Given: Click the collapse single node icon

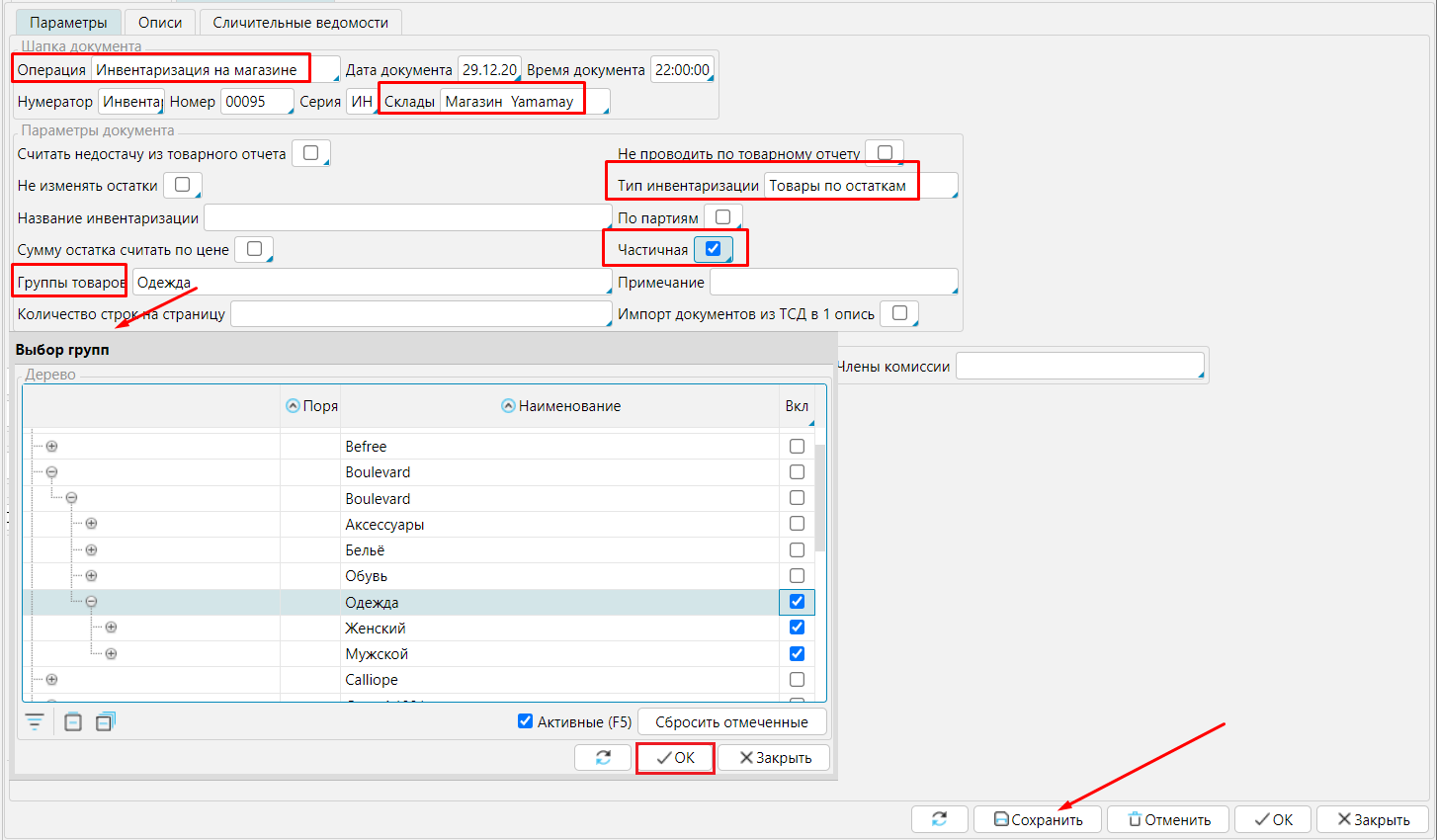Looking at the screenshot, I should (73, 721).
